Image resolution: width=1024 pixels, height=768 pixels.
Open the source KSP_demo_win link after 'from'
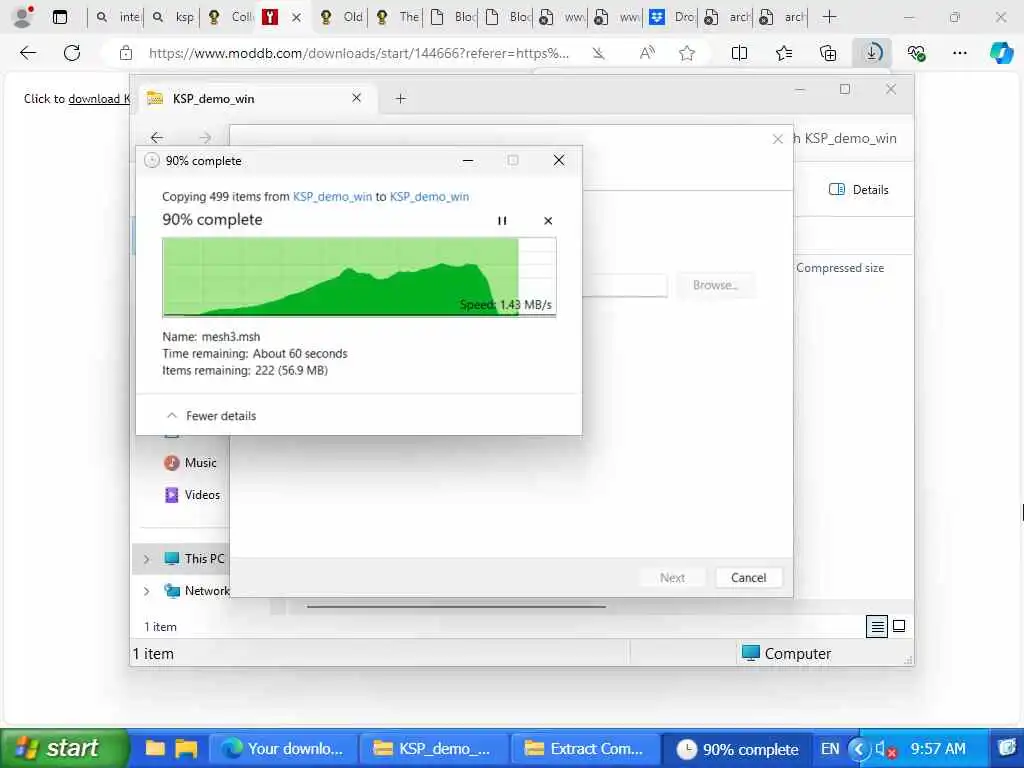(332, 197)
